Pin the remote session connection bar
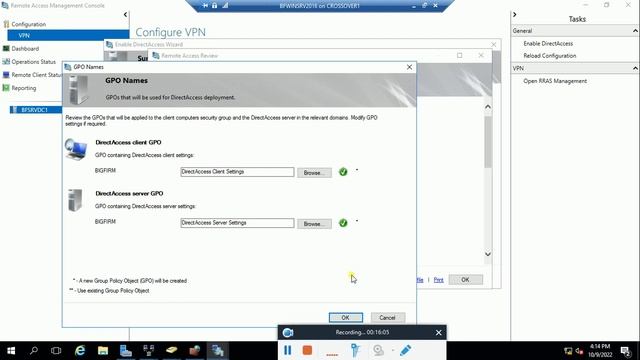 205,6
